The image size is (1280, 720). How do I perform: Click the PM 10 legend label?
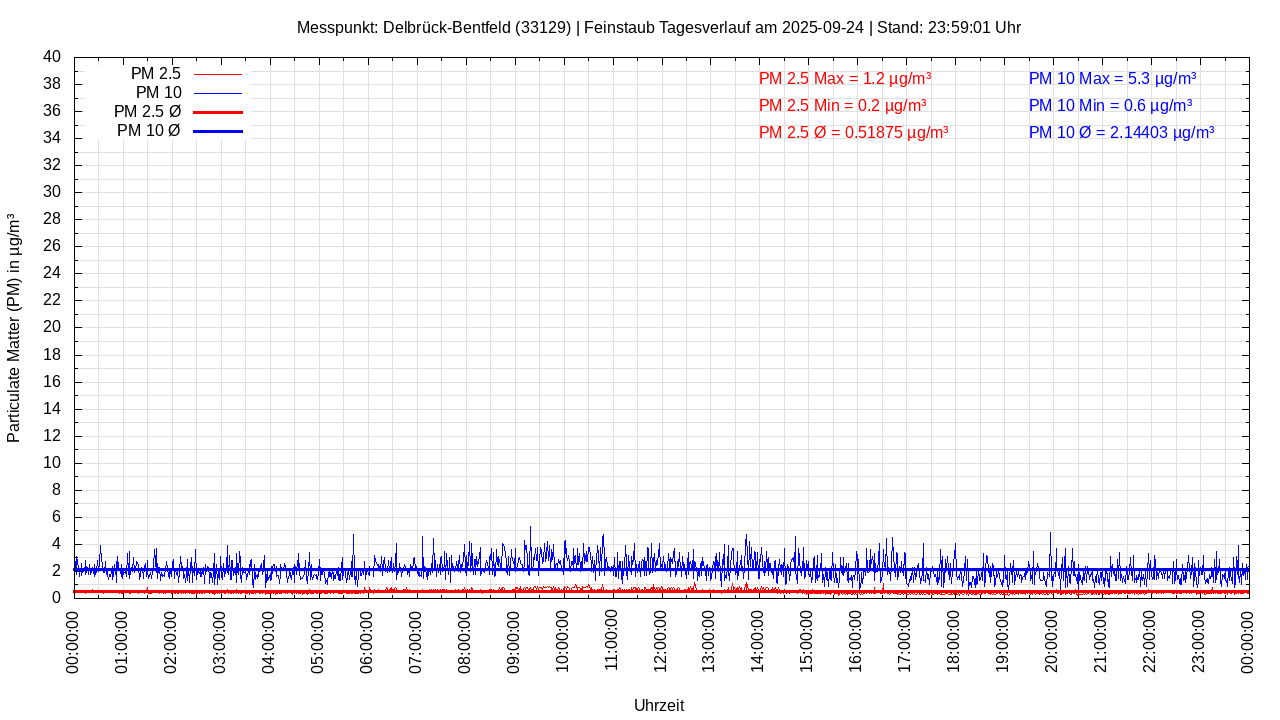(158, 93)
